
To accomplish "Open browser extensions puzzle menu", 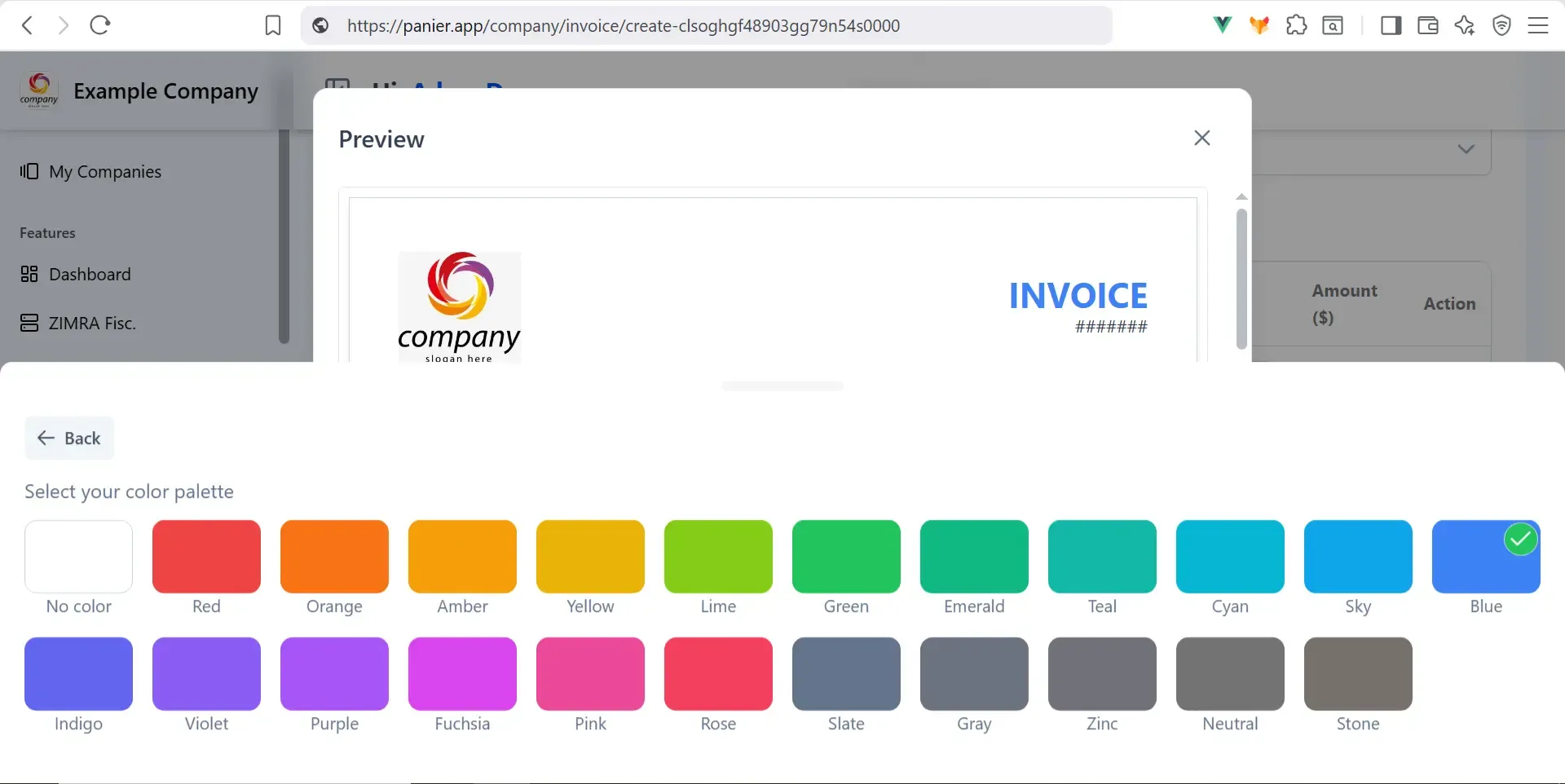I will click(1296, 25).
